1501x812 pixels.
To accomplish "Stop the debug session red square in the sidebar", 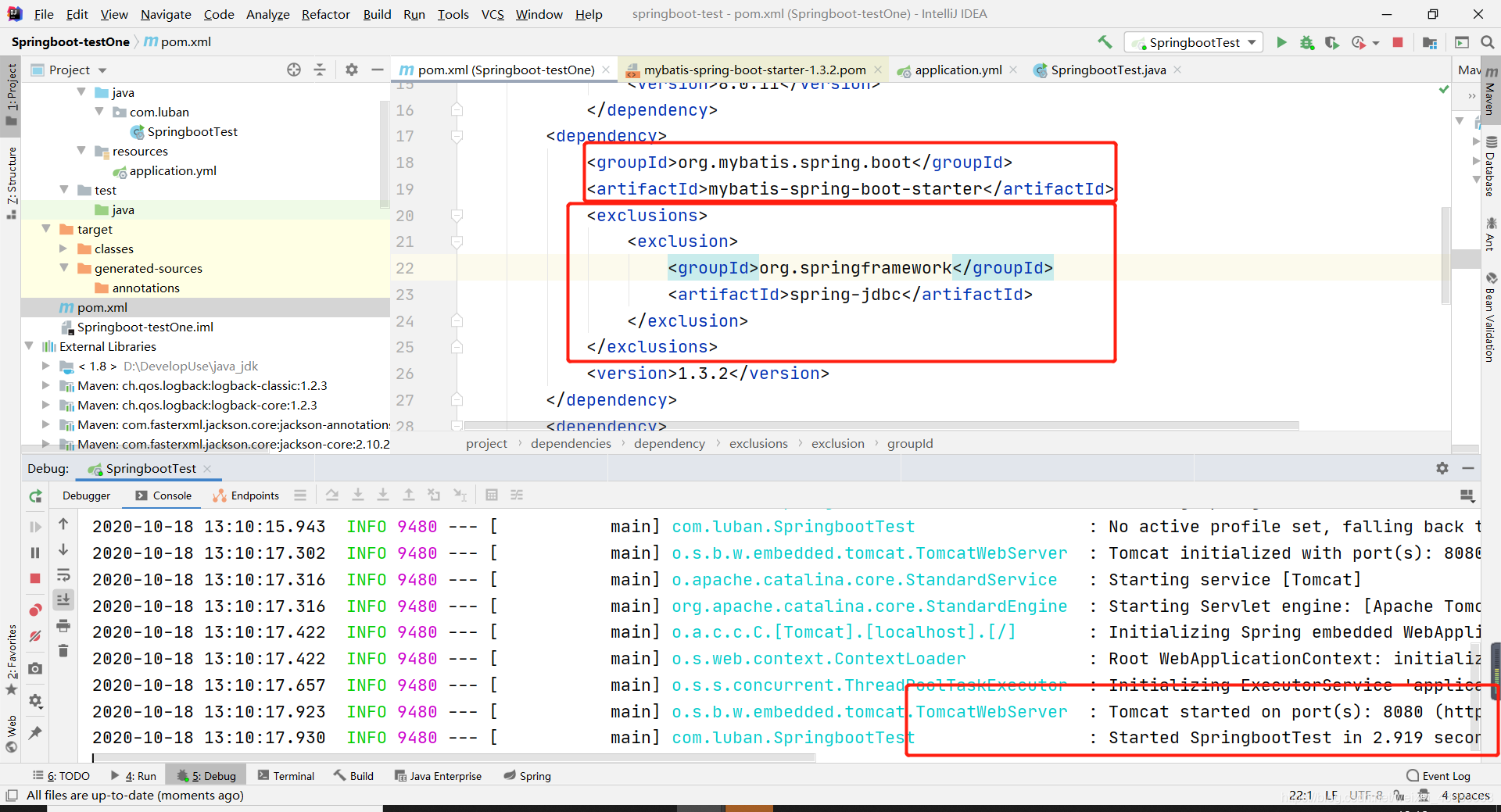I will point(35,578).
